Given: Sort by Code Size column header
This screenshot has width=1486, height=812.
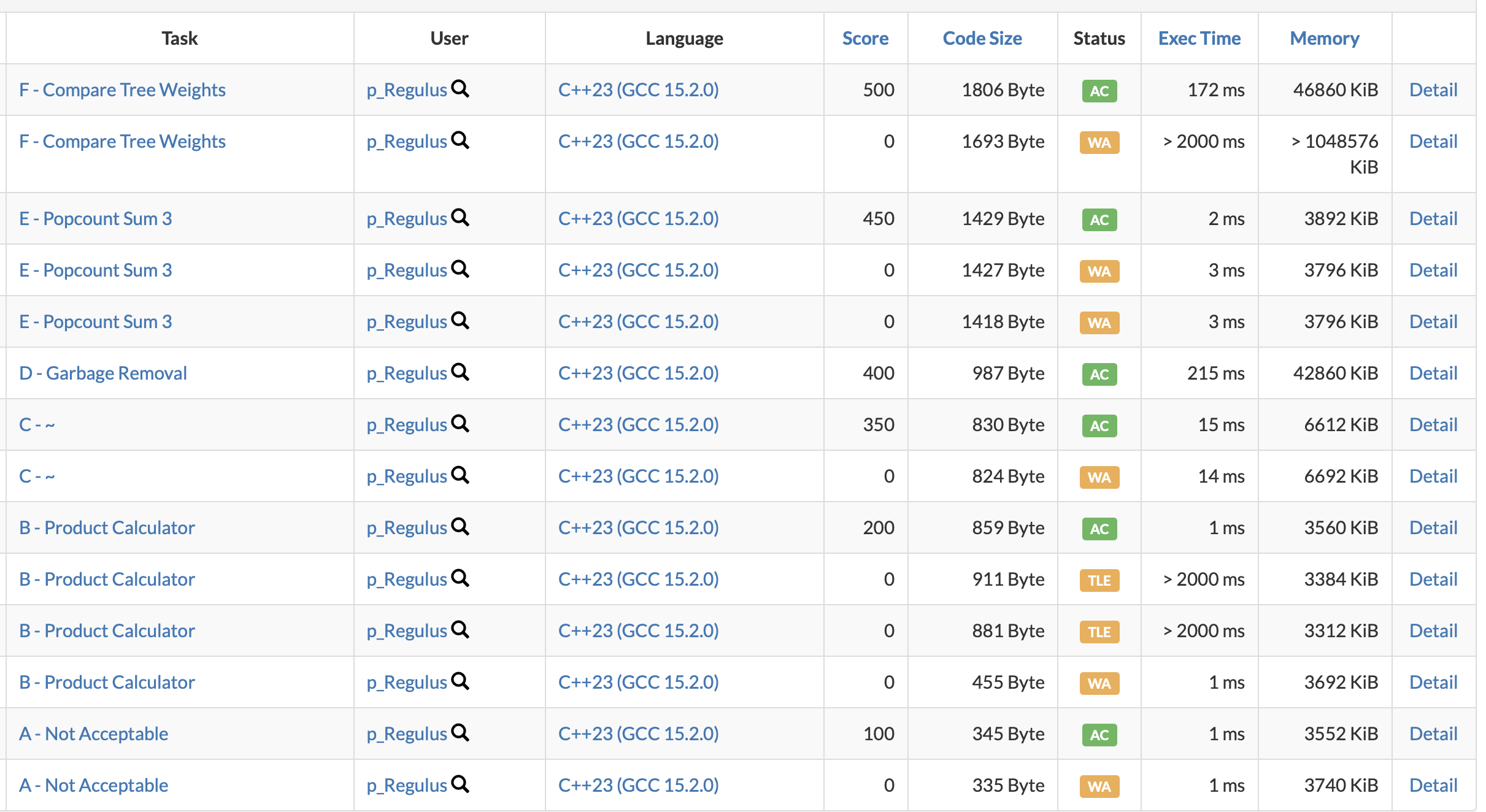Looking at the screenshot, I should [982, 39].
